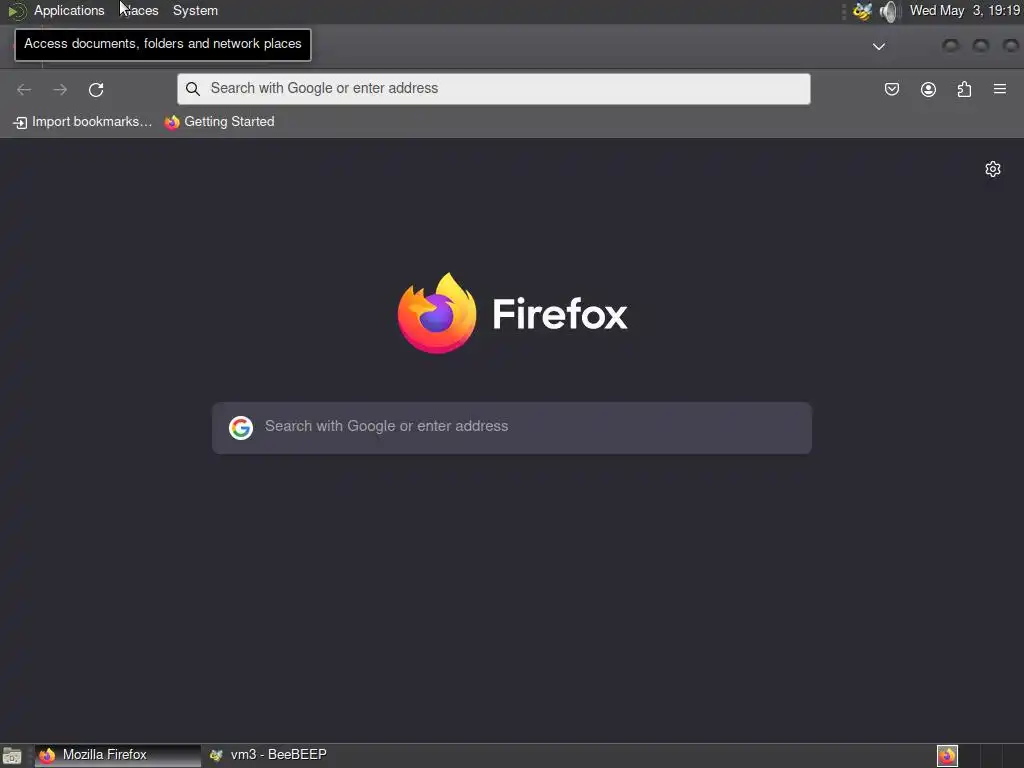Switch to vm3 - BeeBEEP window in taskbar
The image size is (1024, 768).
click(x=268, y=755)
